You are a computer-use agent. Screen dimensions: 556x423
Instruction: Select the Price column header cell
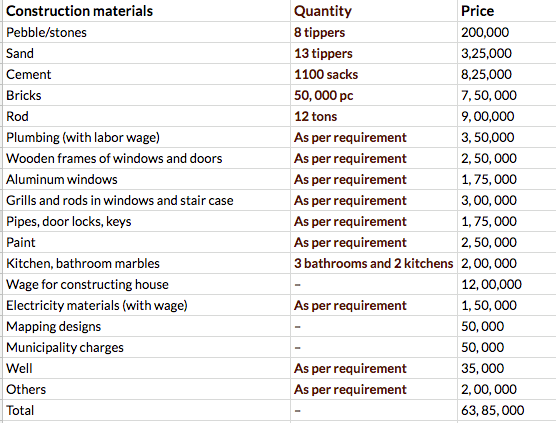(507, 11)
